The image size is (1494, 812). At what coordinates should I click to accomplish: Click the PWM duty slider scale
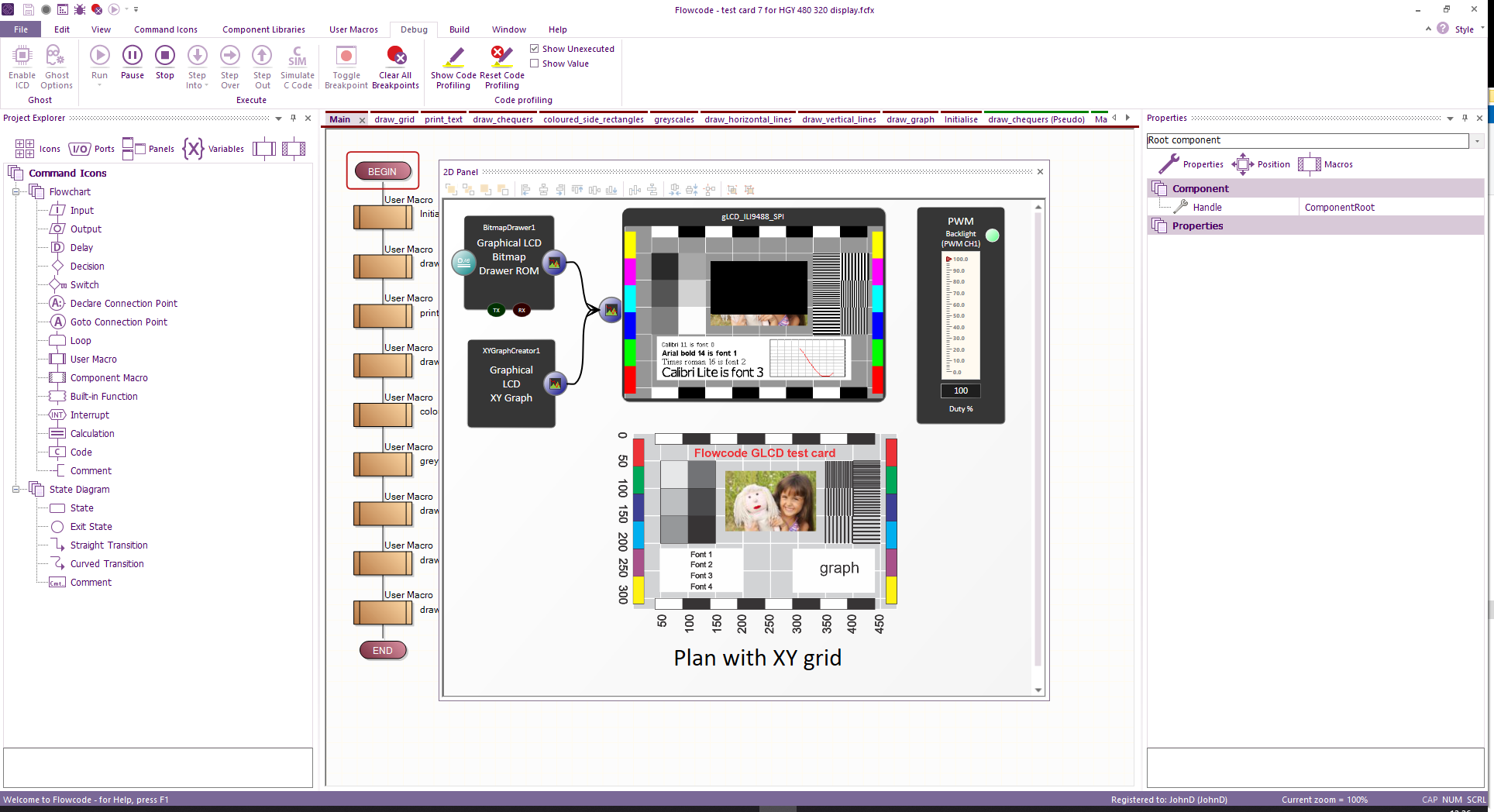coord(960,316)
